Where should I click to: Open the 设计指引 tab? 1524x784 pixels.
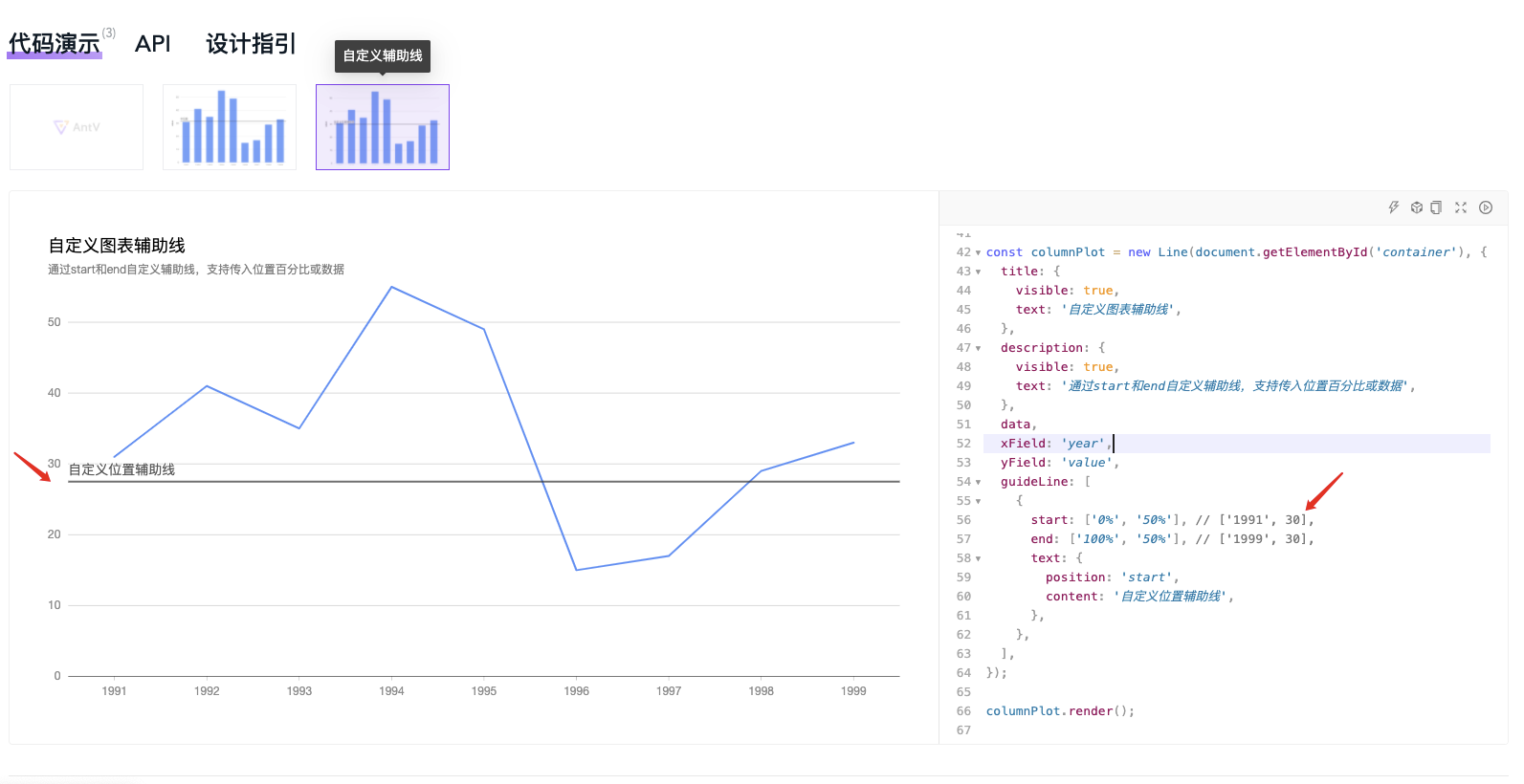pos(251,44)
